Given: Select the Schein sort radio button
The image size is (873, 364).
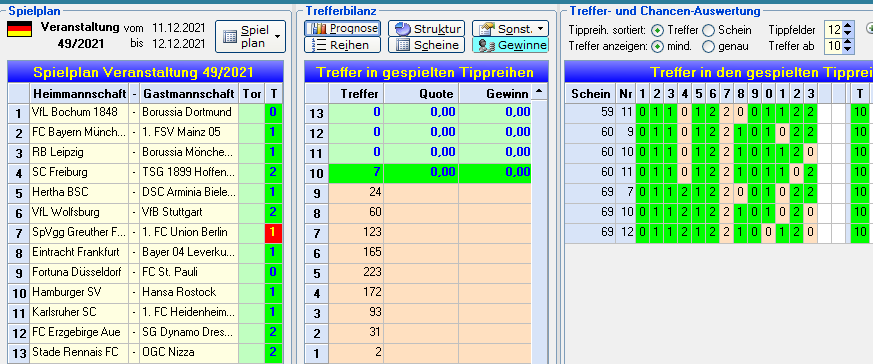Looking at the screenshot, I should (708, 30).
